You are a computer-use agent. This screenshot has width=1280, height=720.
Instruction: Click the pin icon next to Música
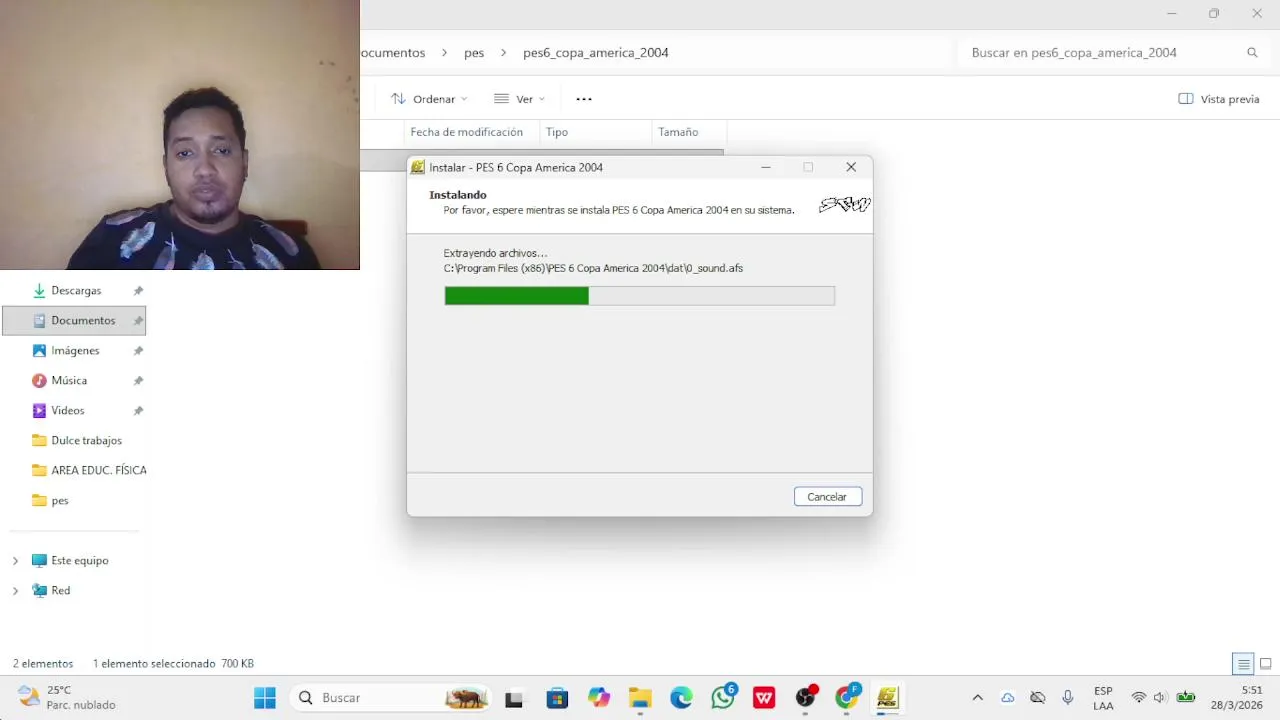click(x=138, y=381)
